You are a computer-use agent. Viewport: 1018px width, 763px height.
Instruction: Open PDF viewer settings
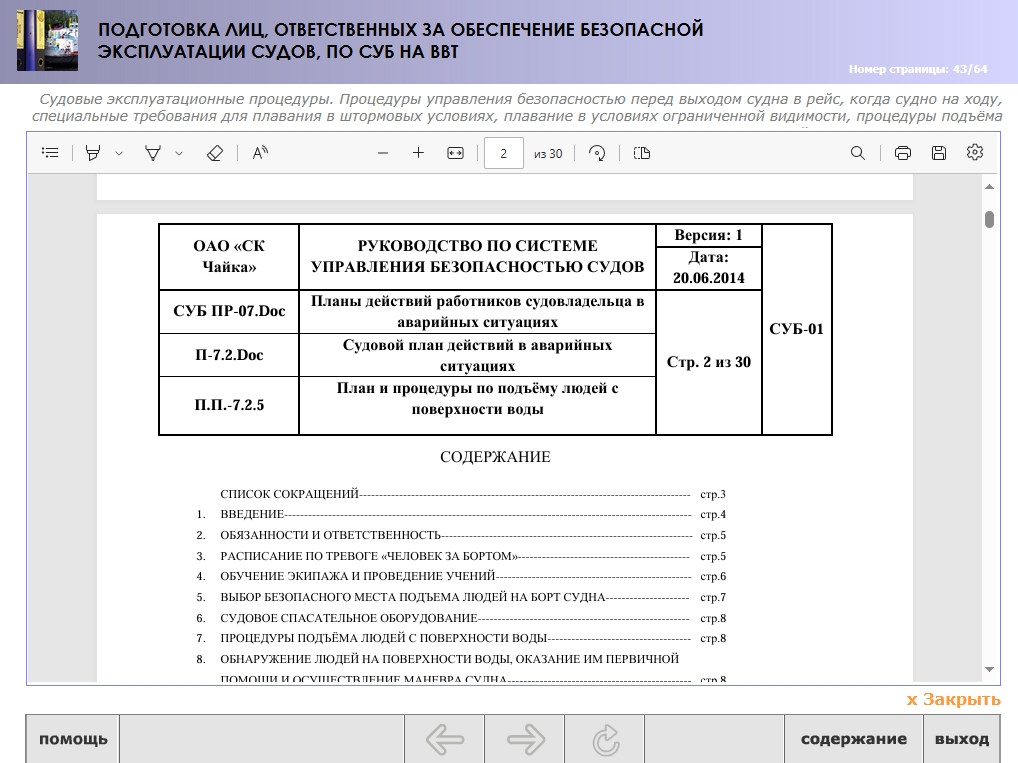[x=975, y=153]
